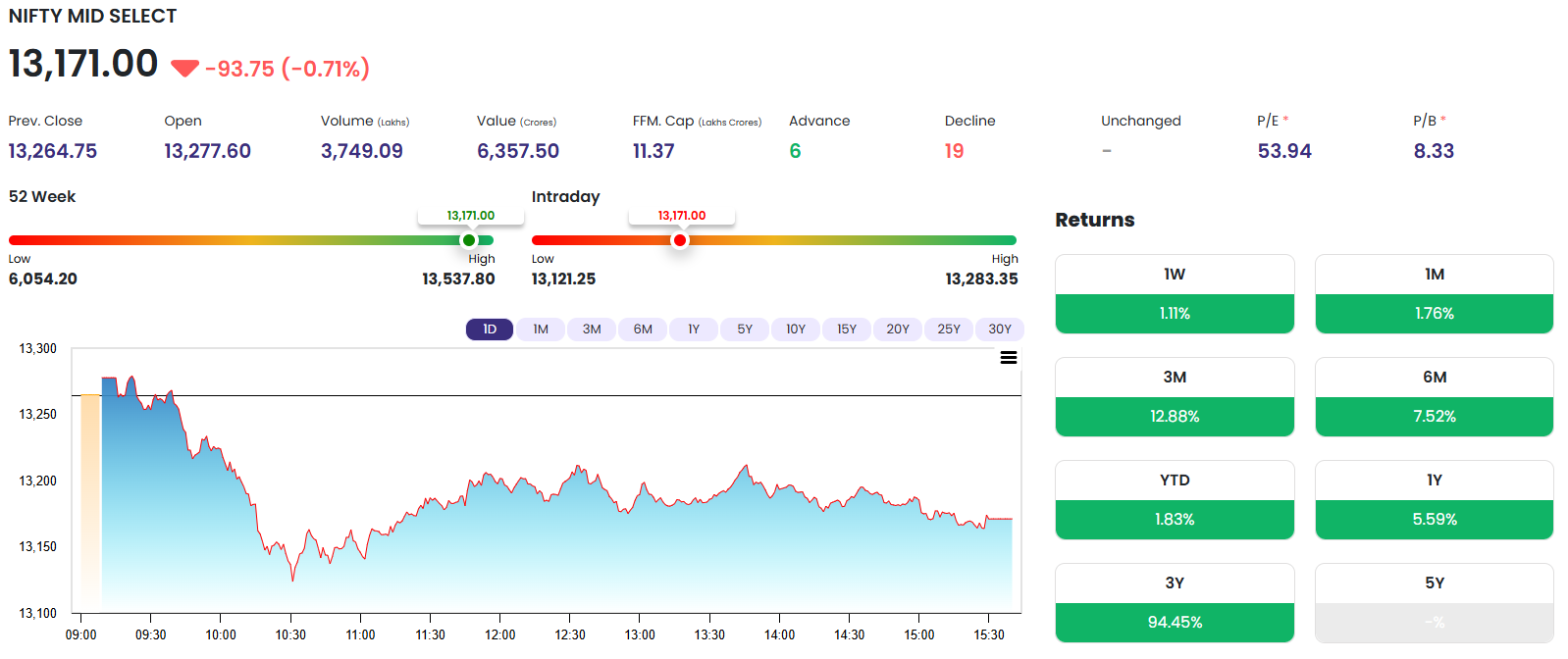
Task: Open the YTD returns card
Action: (x=1175, y=500)
